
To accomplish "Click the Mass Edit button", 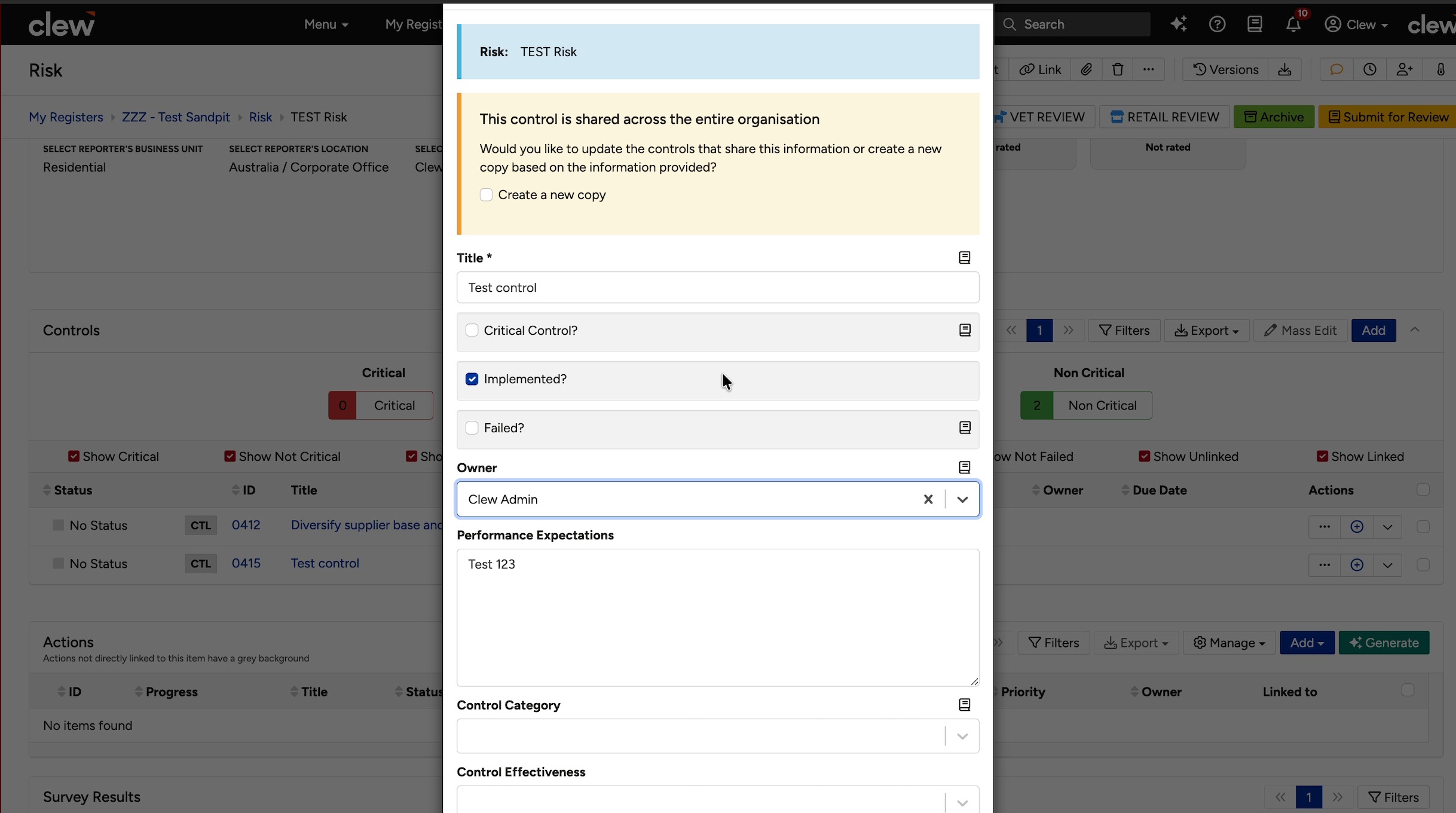I will 1301,330.
